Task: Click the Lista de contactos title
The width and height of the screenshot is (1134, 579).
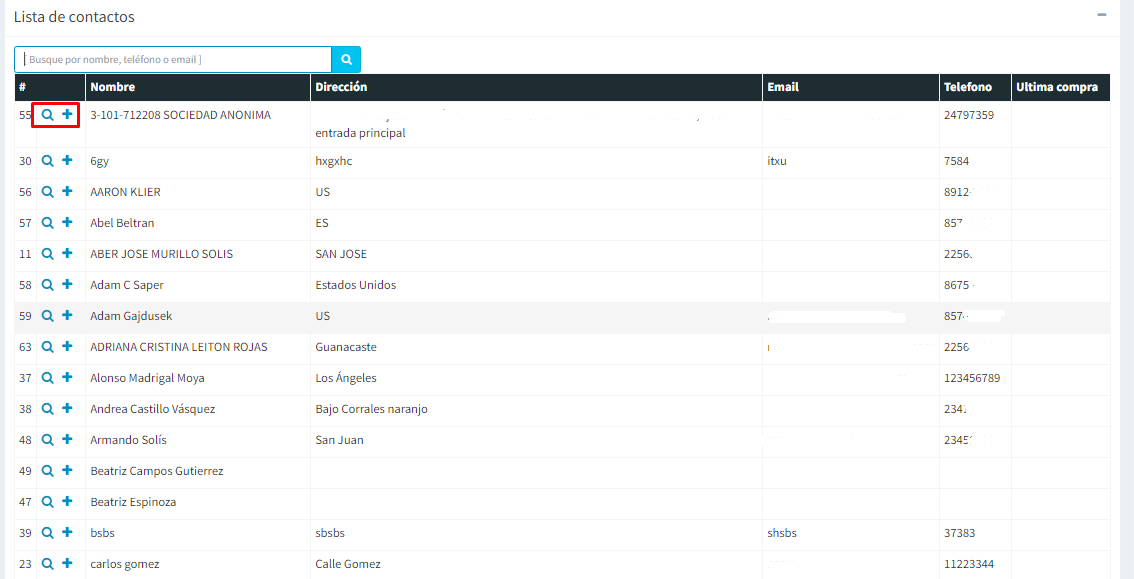Action: (74, 17)
